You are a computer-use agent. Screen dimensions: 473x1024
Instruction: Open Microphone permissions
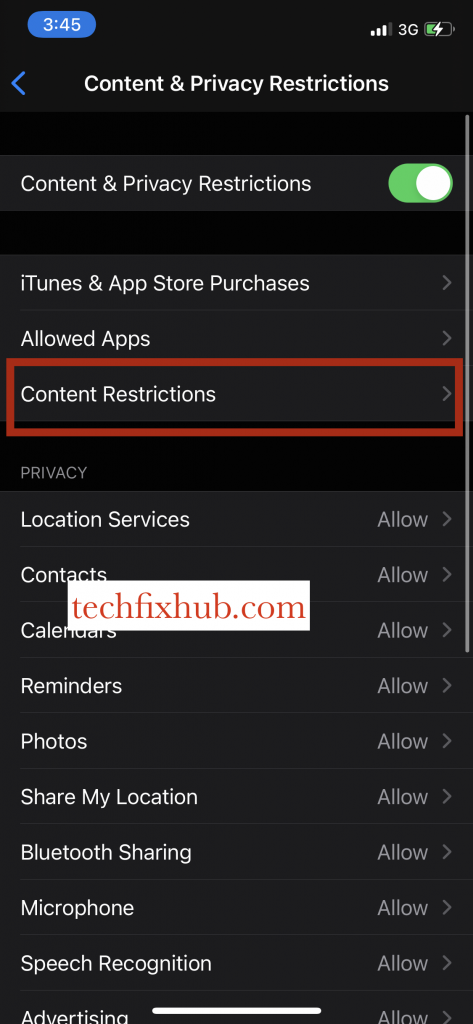point(236,908)
